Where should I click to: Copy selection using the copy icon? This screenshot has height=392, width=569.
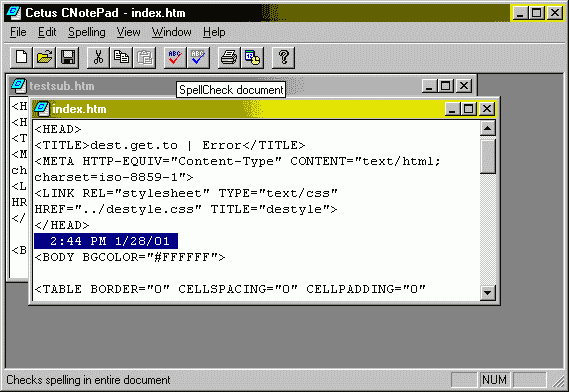[x=121, y=57]
